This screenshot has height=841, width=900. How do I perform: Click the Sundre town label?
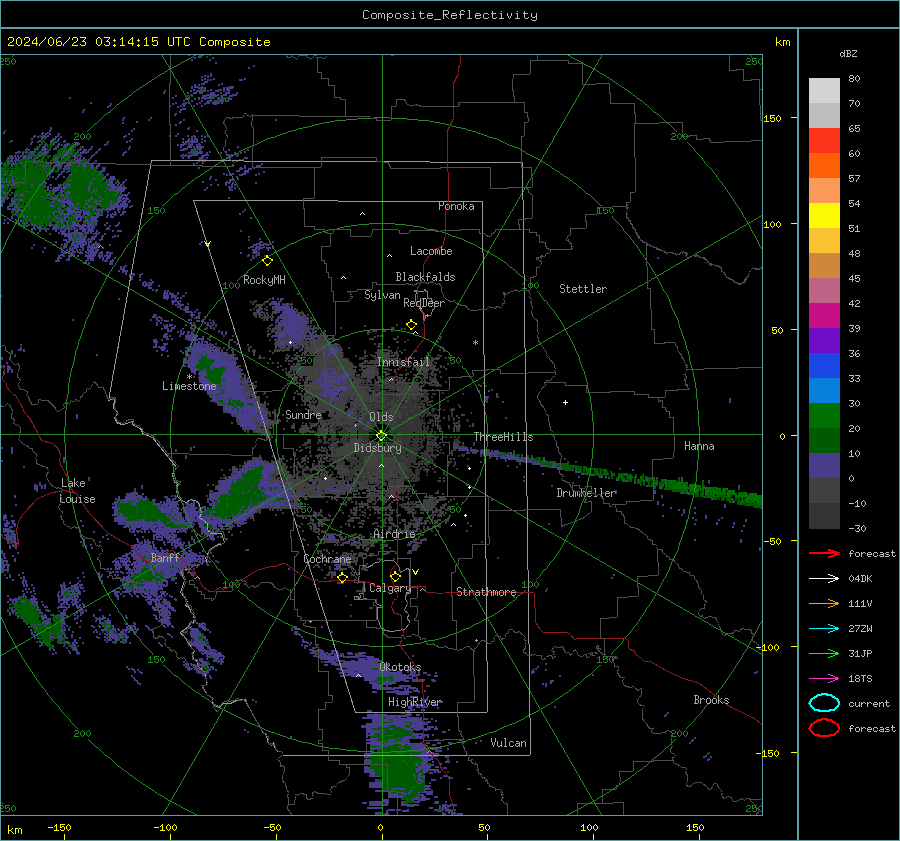point(303,415)
